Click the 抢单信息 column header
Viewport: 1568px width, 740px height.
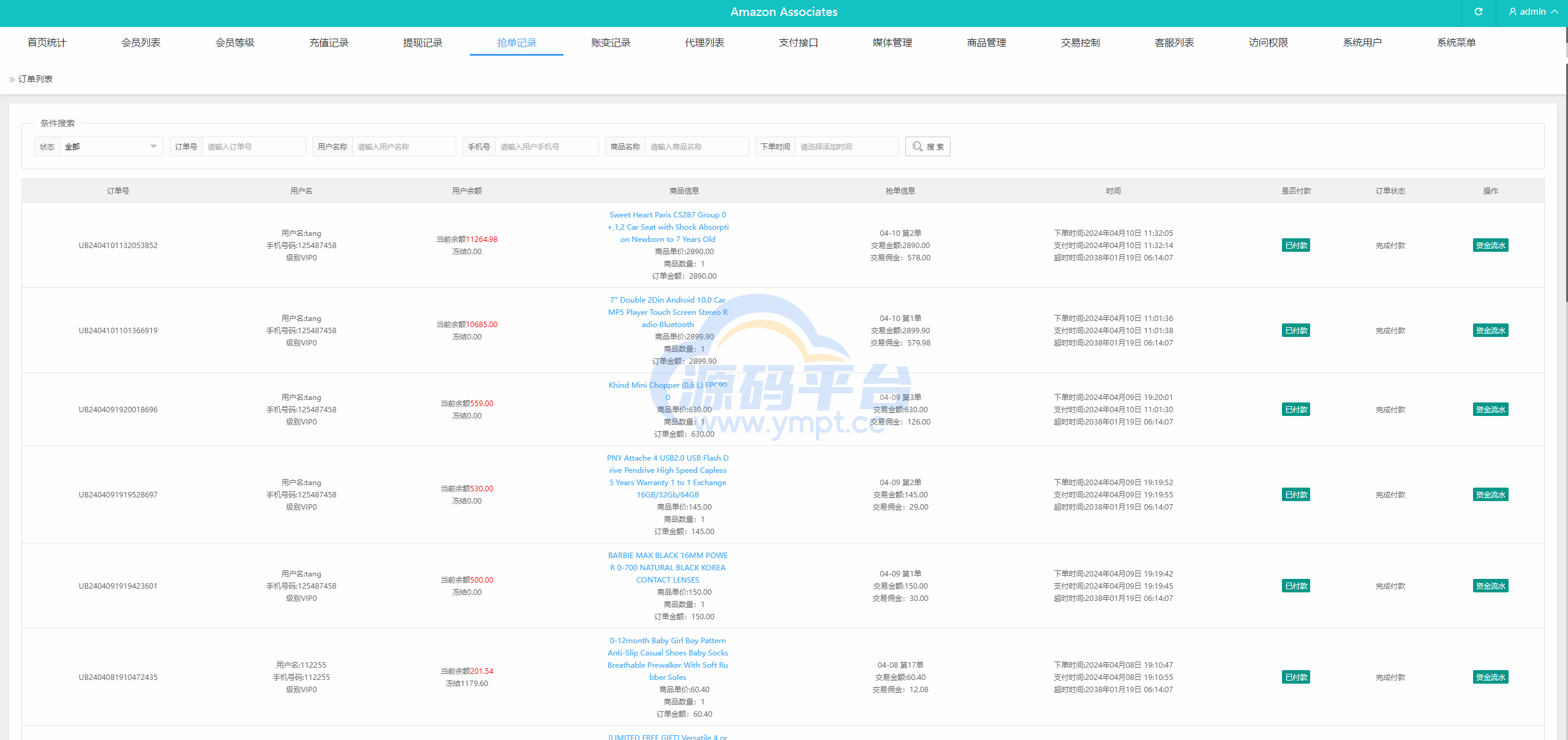click(900, 191)
